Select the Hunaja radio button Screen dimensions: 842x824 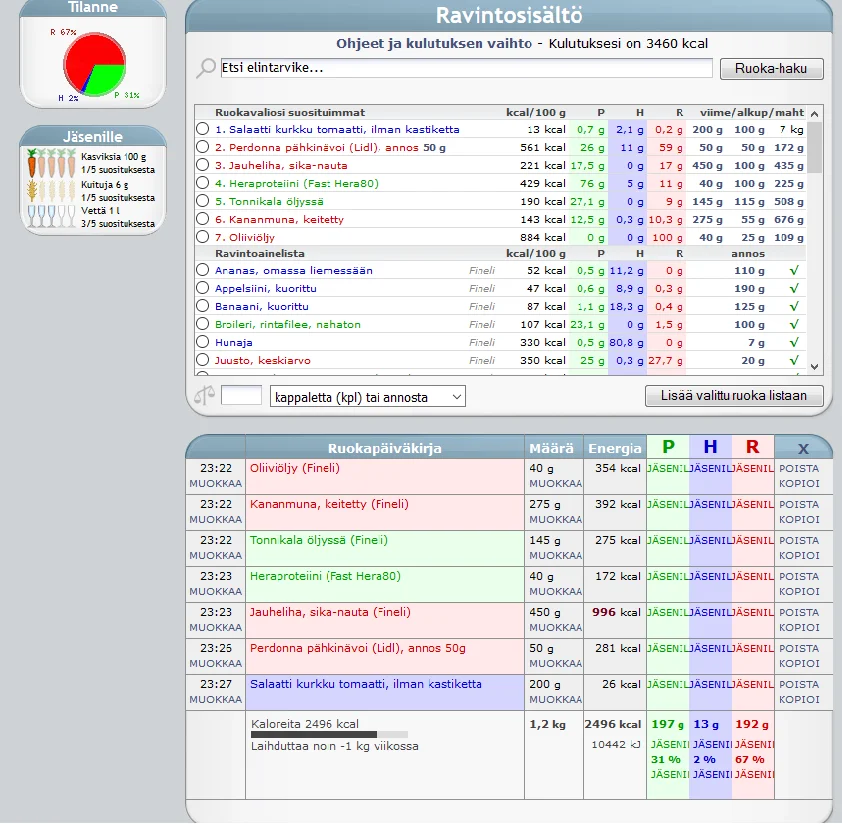pyautogui.click(x=203, y=342)
